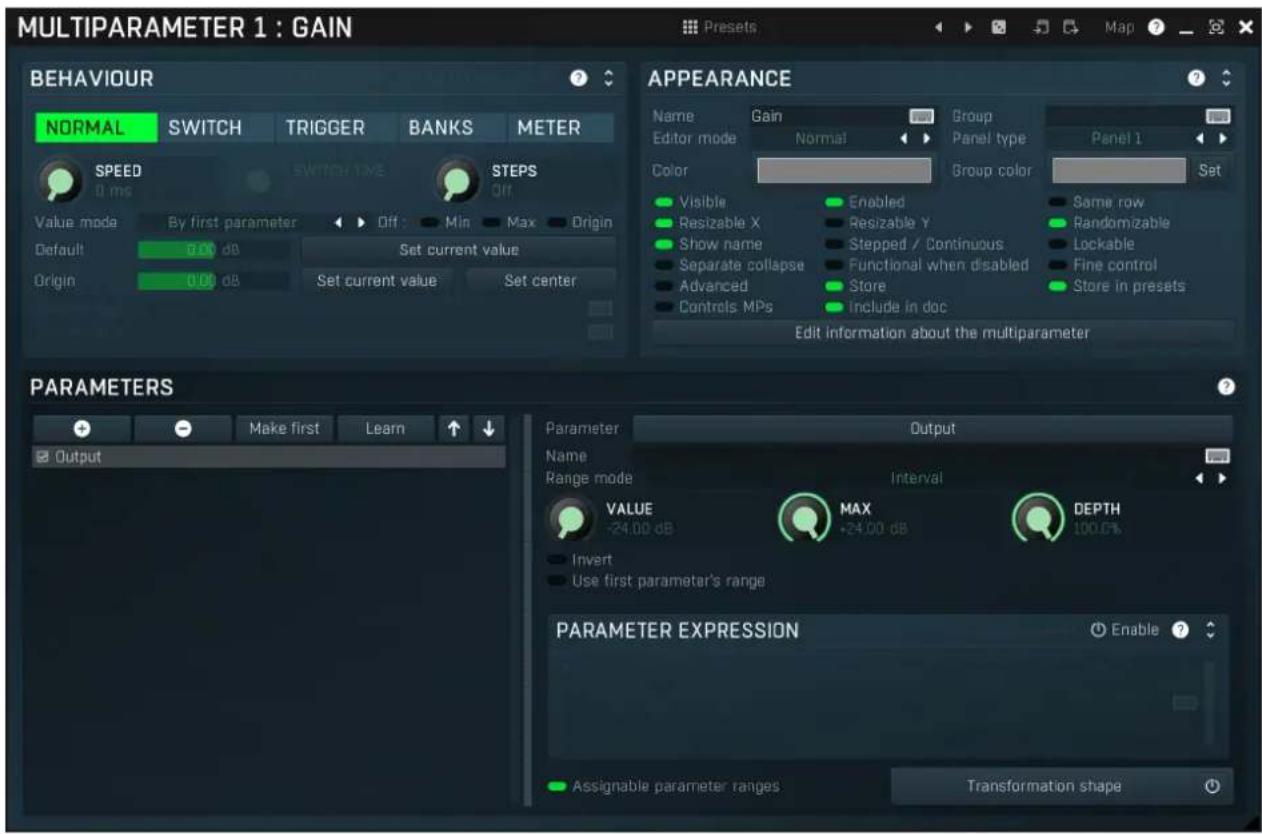Move parameter up with arrow icon
Viewport: 1262px width, 834px height.
point(454,428)
